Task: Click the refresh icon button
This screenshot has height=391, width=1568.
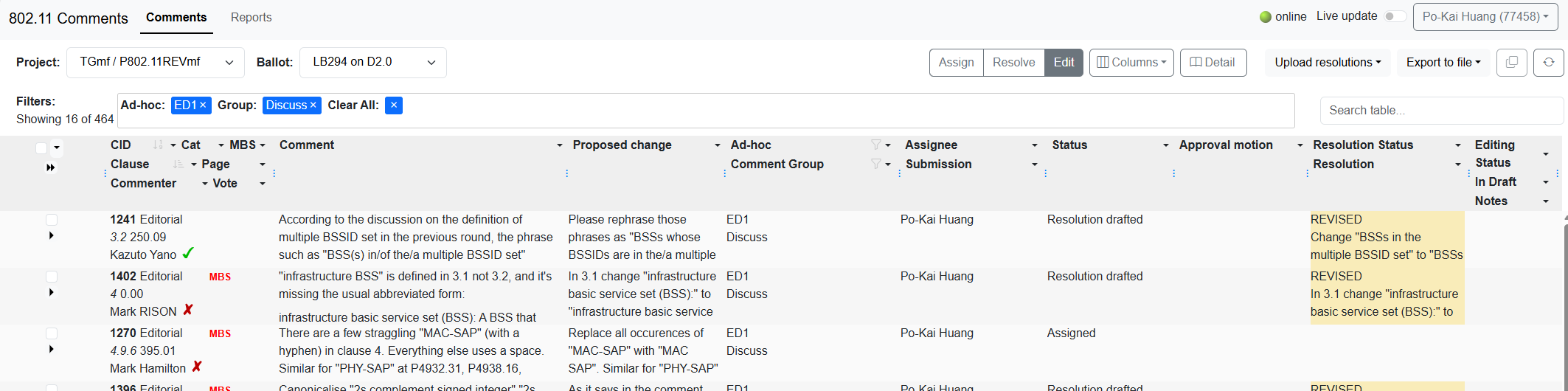Action: coord(1548,63)
